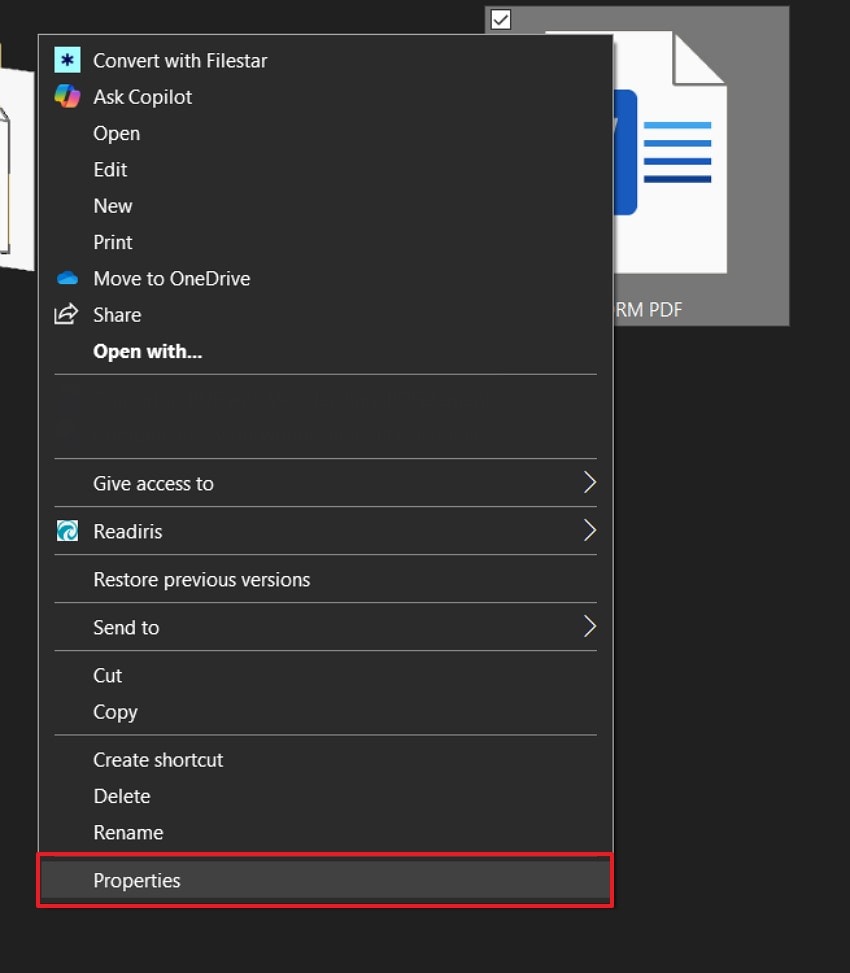This screenshot has width=850, height=973.
Task: Choose Rename for the PDF file
Action: click(128, 832)
